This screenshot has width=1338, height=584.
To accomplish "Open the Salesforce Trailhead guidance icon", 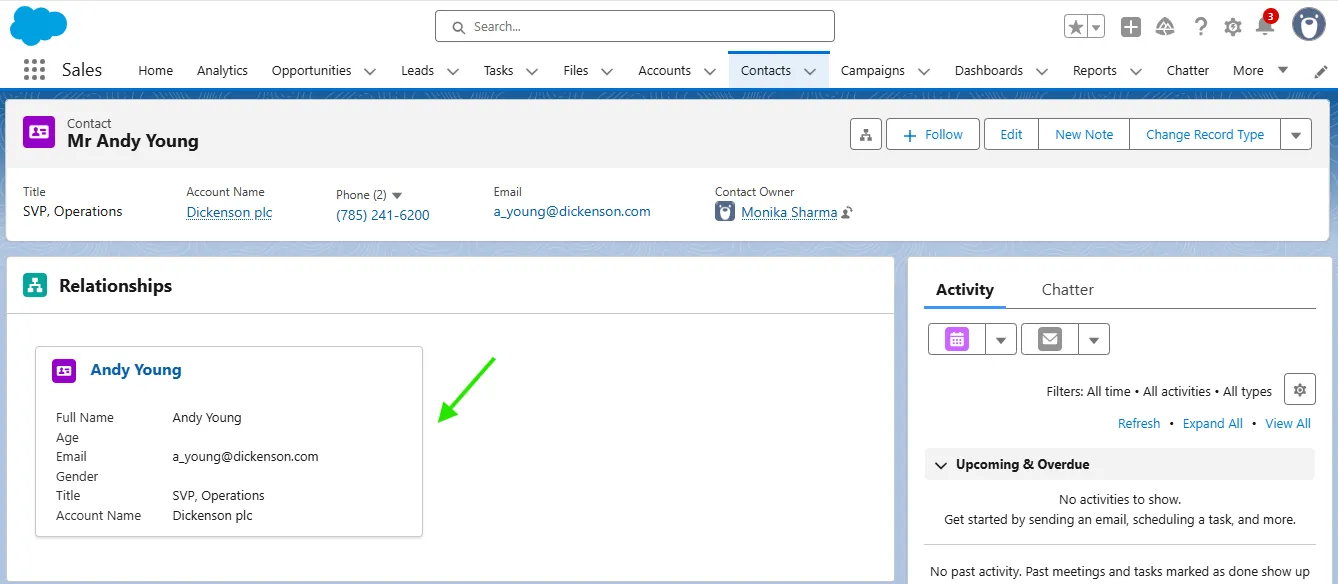I will pyautogui.click(x=1165, y=27).
